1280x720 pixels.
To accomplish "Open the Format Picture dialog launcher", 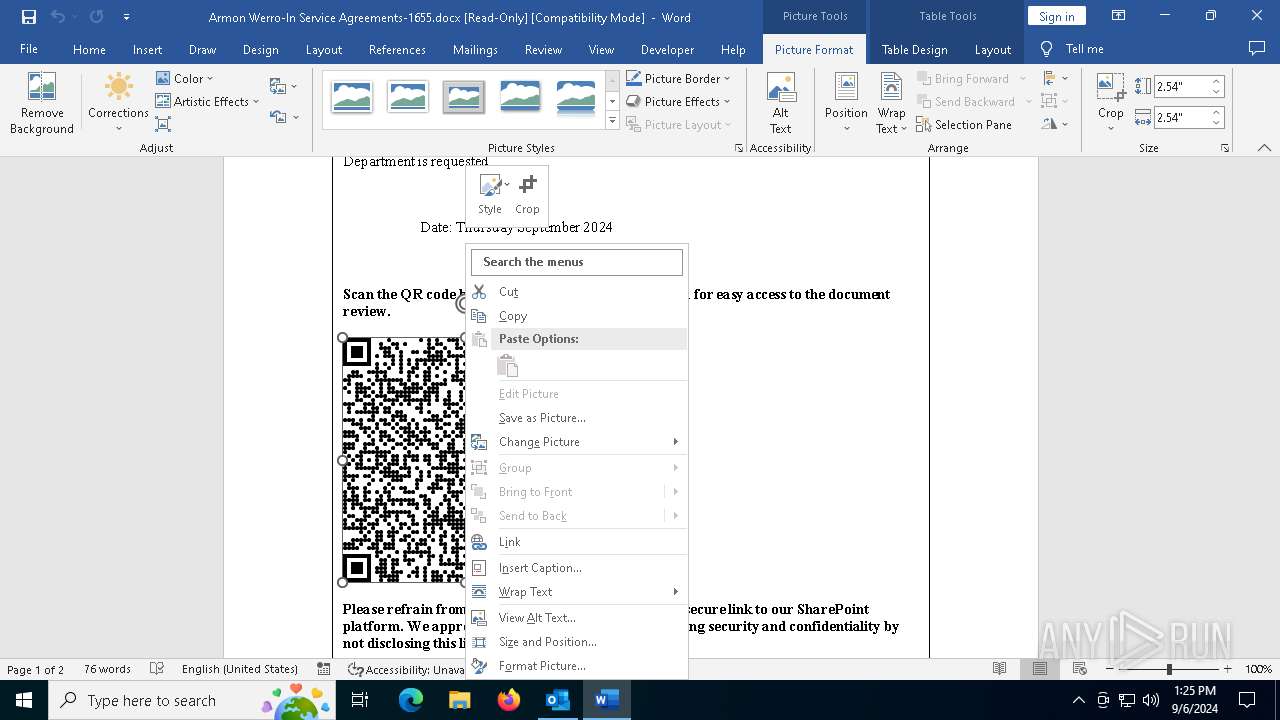I will point(739,148).
